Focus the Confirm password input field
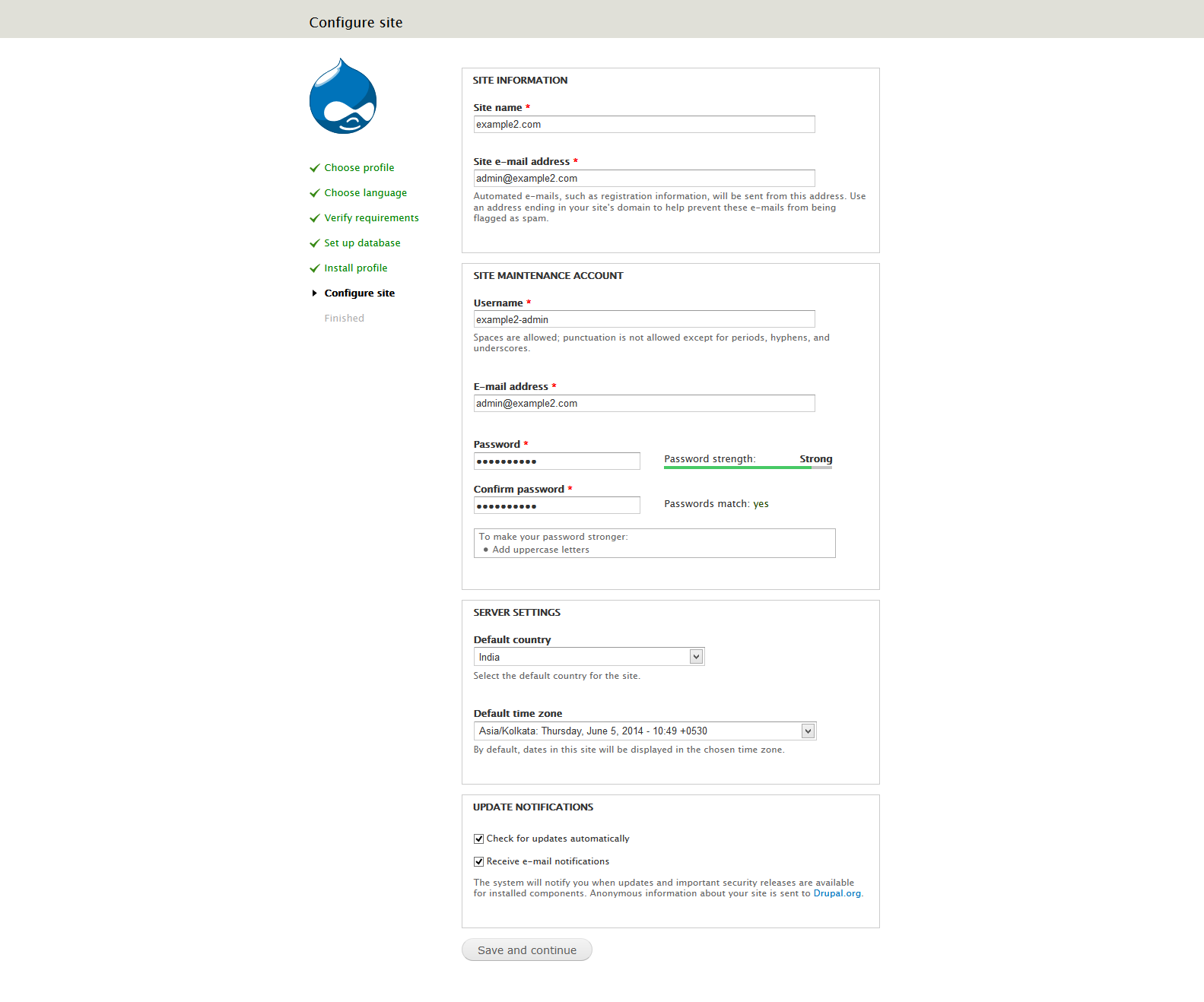This screenshot has height=1002, width=1204. [x=557, y=506]
